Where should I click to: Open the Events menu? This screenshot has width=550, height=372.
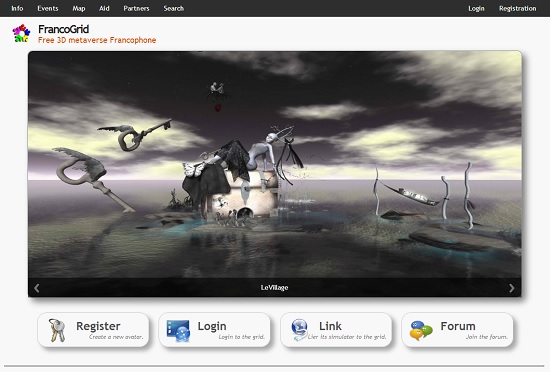48,8
